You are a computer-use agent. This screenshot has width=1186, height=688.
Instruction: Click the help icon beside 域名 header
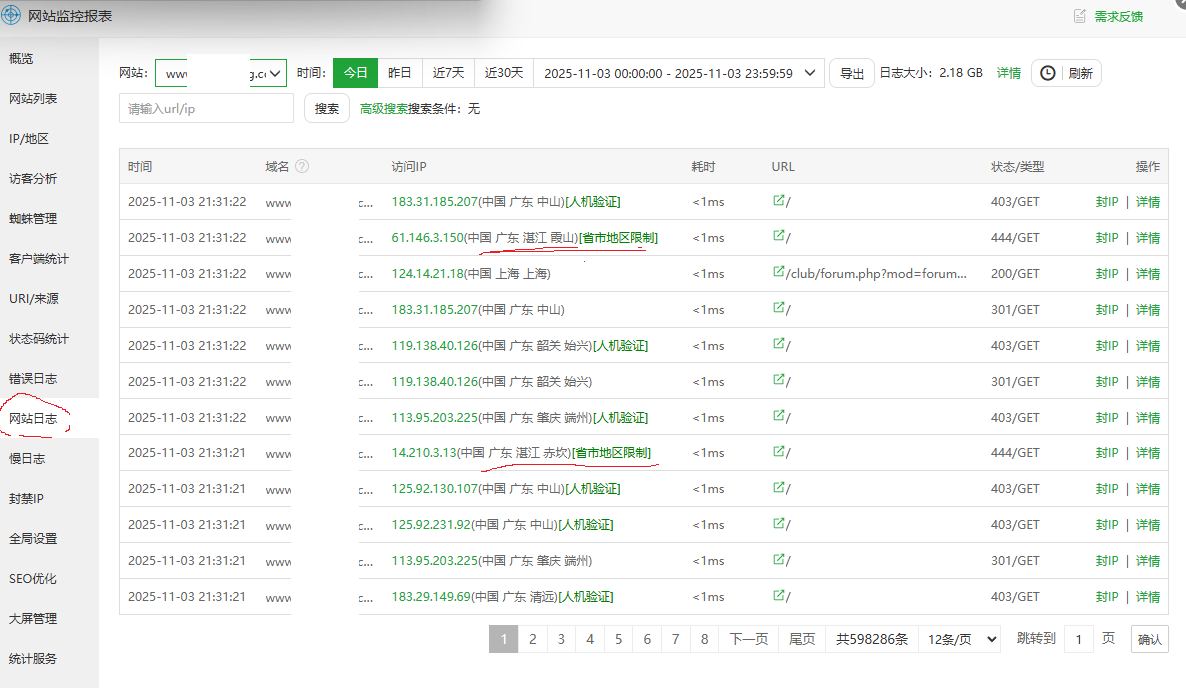tap(302, 167)
